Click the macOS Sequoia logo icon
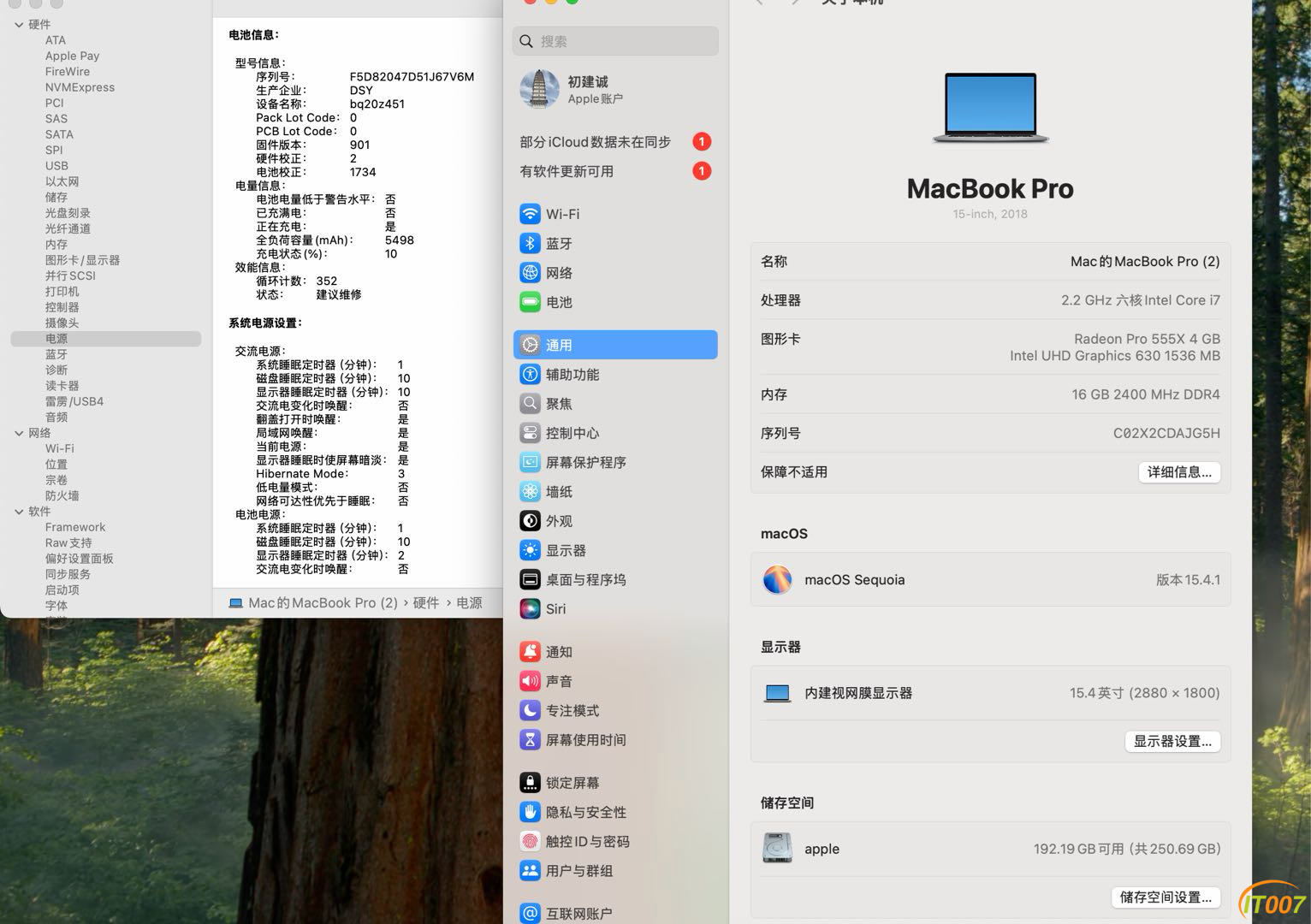Image resolution: width=1311 pixels, height=924 pixels. tap(777, 579)
